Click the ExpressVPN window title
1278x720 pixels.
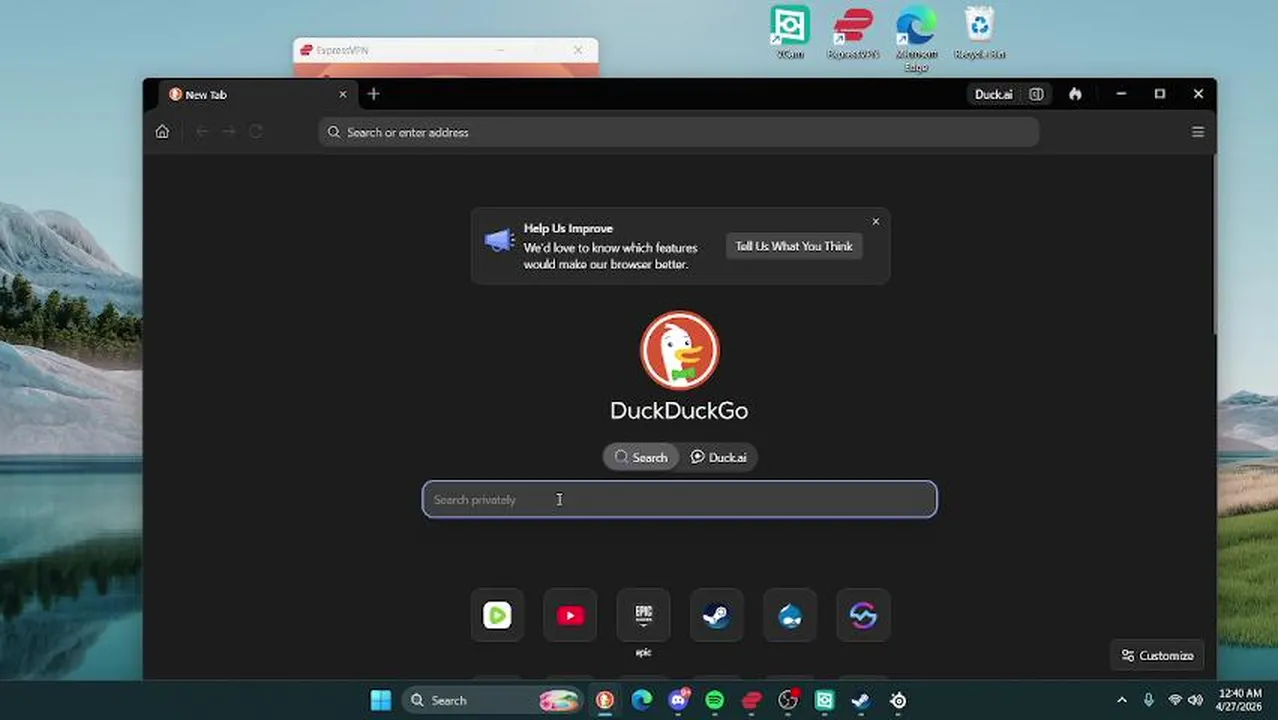point(342,50)
